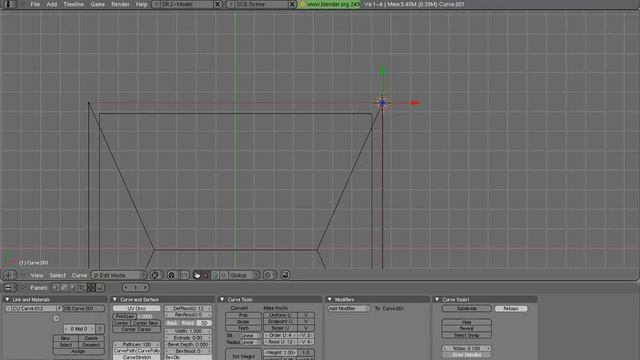Select the scale manipulator square icon
Viewport: 640px width, 360px height.
point(223,275)
